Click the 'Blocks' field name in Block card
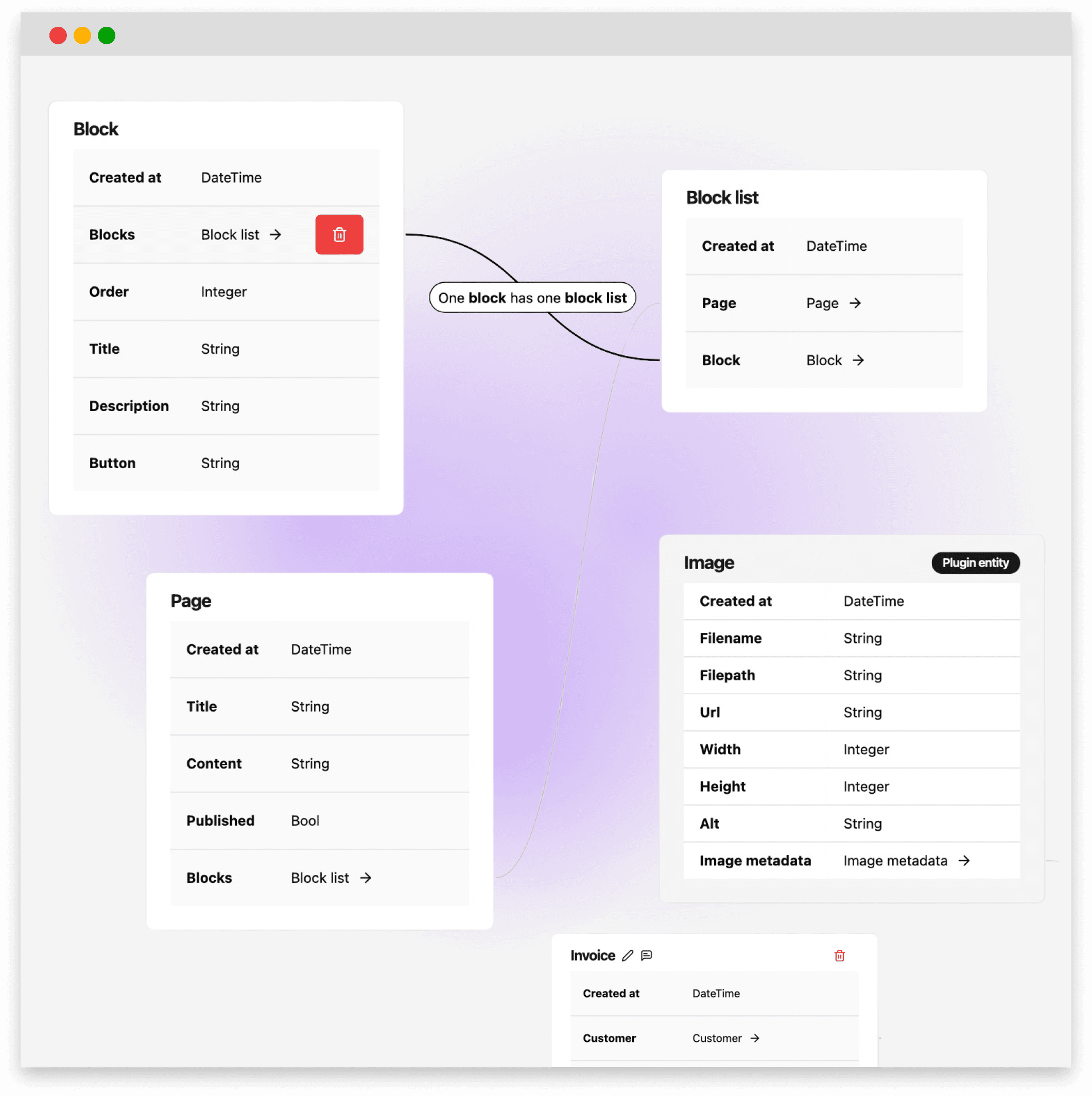The width and height of the screenshot is (1092, 1096). pos(112,235)
